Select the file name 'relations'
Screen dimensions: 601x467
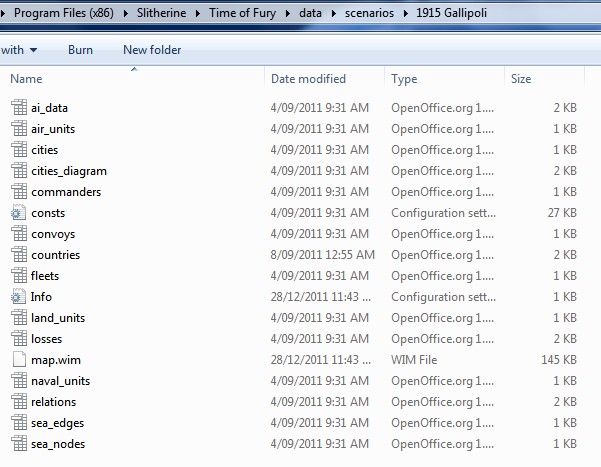click(54, 402)
